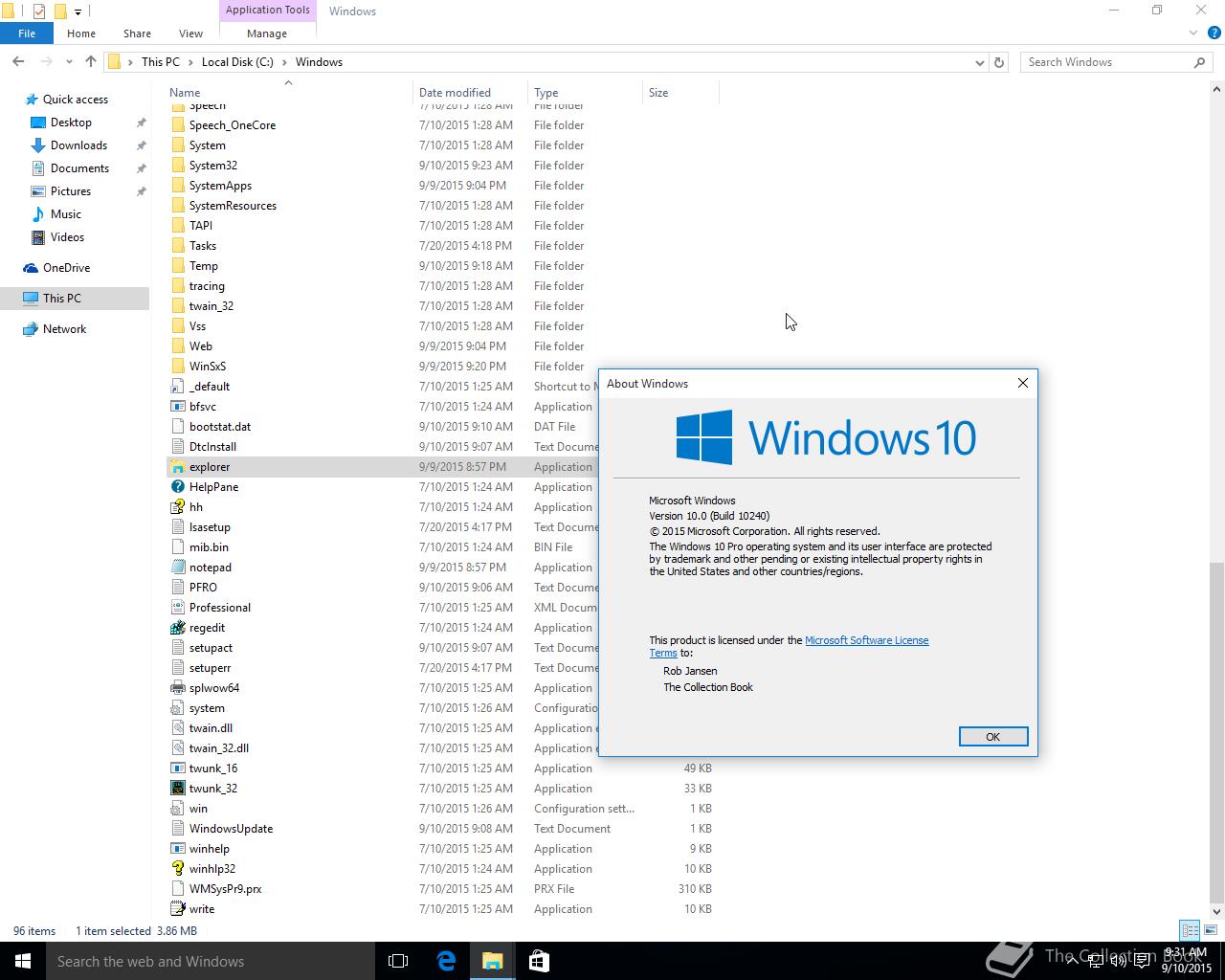Click the Search Windows input field
This screenshot has width=1225, height=980.
point(1108,62)
